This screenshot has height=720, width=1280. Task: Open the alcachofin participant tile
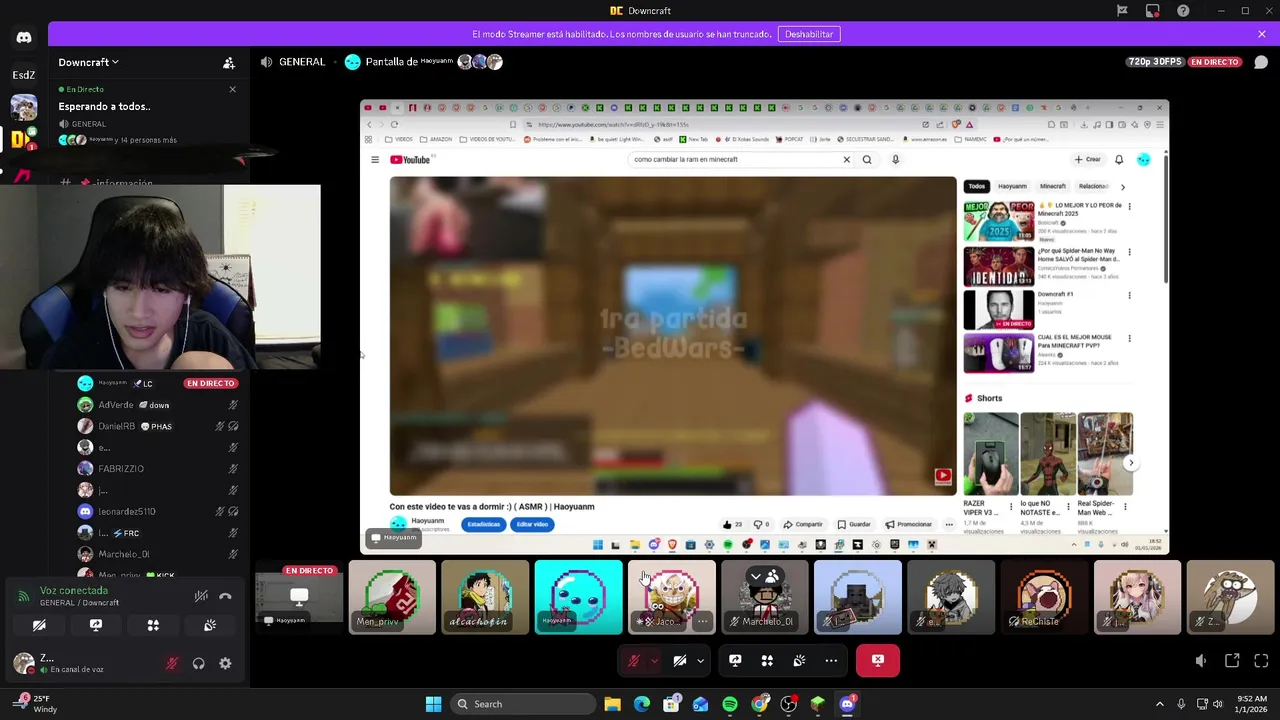pyautogui.click(x=485, y=597)
